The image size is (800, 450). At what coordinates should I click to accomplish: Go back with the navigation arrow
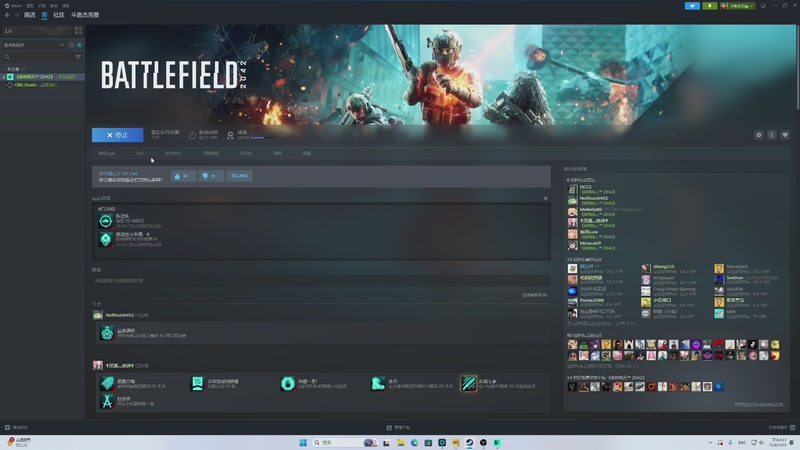pos(7,15)
